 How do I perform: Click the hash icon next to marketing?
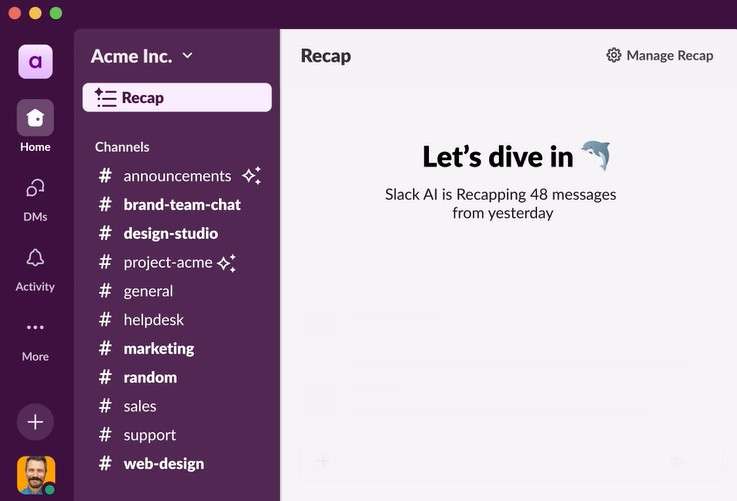point(105,348)
